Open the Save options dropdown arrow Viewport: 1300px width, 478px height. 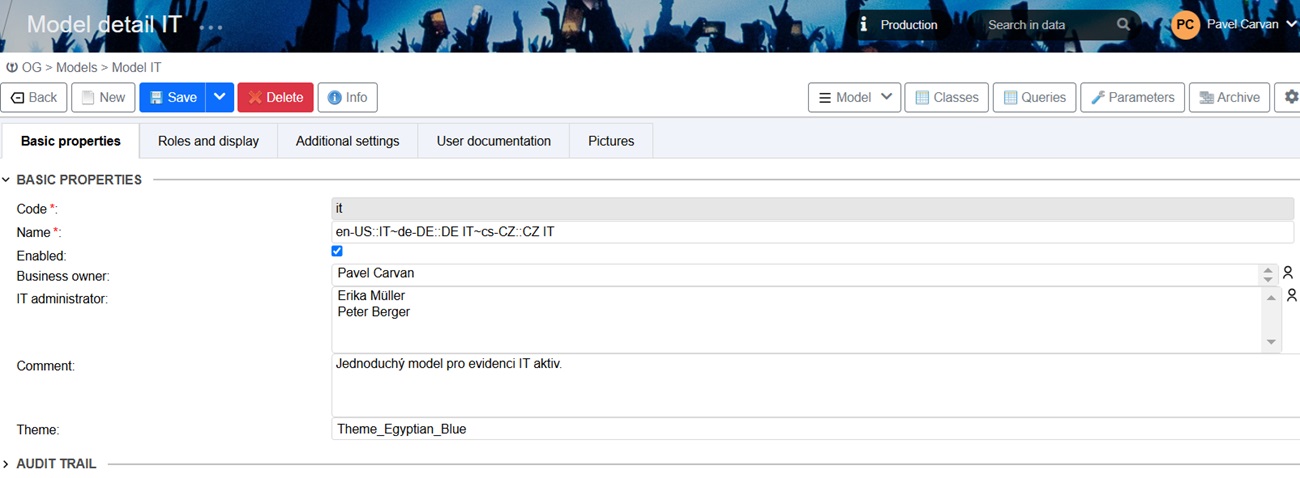pos(220,97)
